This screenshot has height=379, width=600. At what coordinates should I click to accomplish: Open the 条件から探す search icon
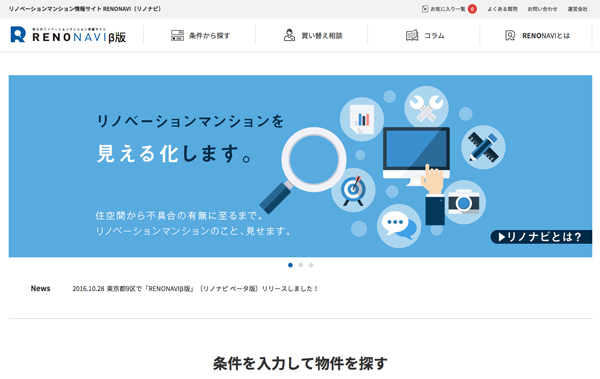[x=177, y=36]
